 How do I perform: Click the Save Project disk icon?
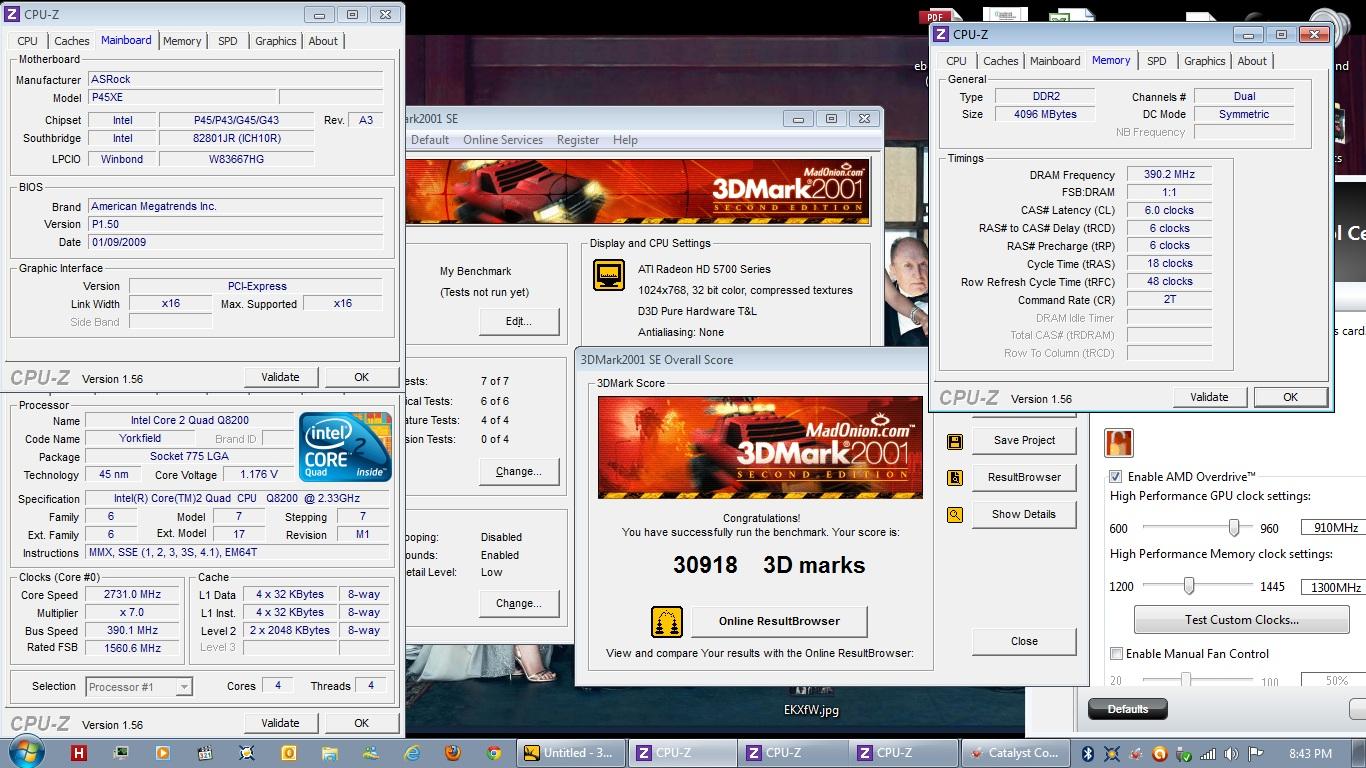tap(955, 441)
